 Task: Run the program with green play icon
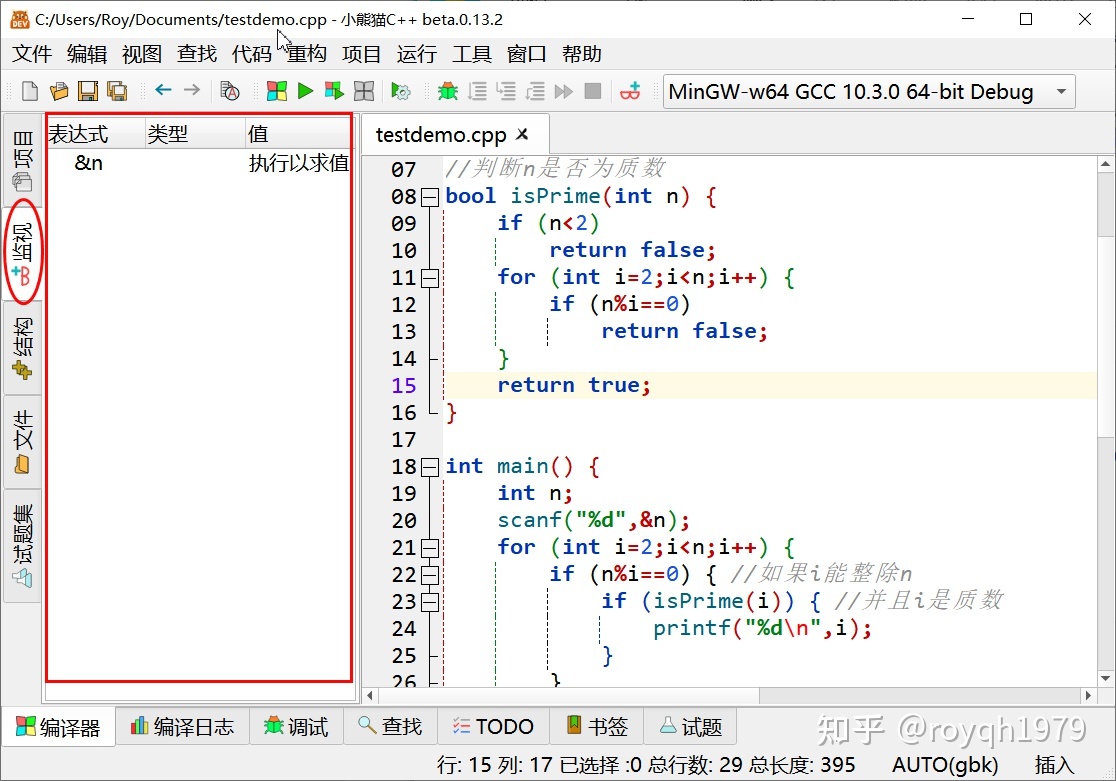[x=305, y=91]
